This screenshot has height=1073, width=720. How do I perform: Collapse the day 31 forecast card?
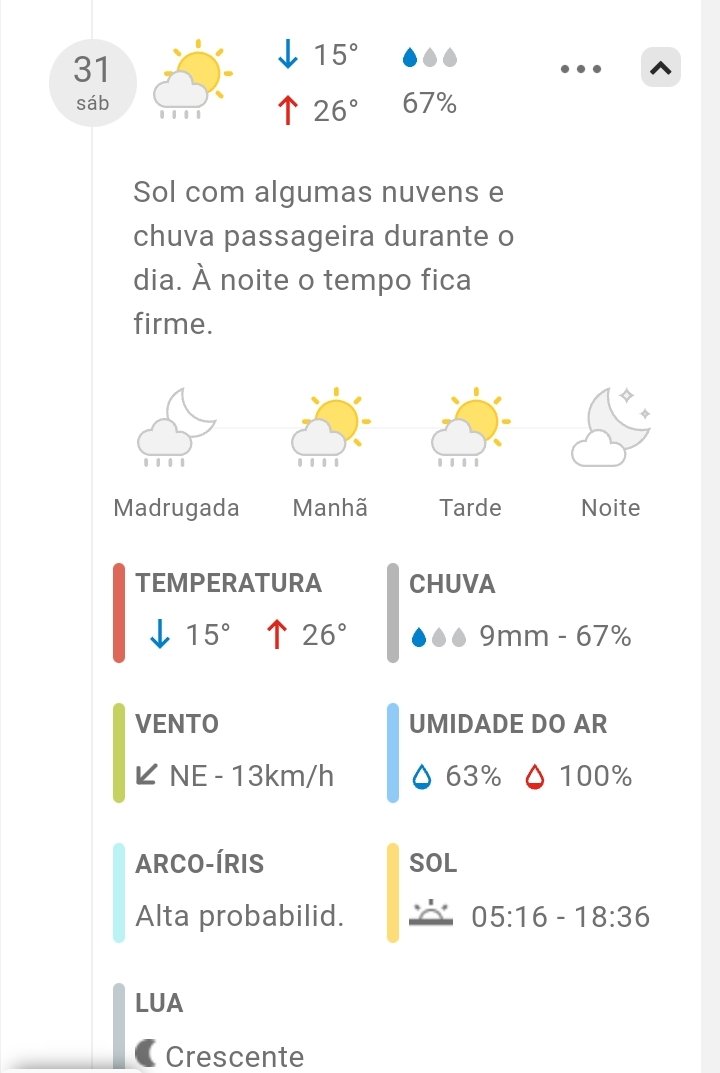click(660, 68)
